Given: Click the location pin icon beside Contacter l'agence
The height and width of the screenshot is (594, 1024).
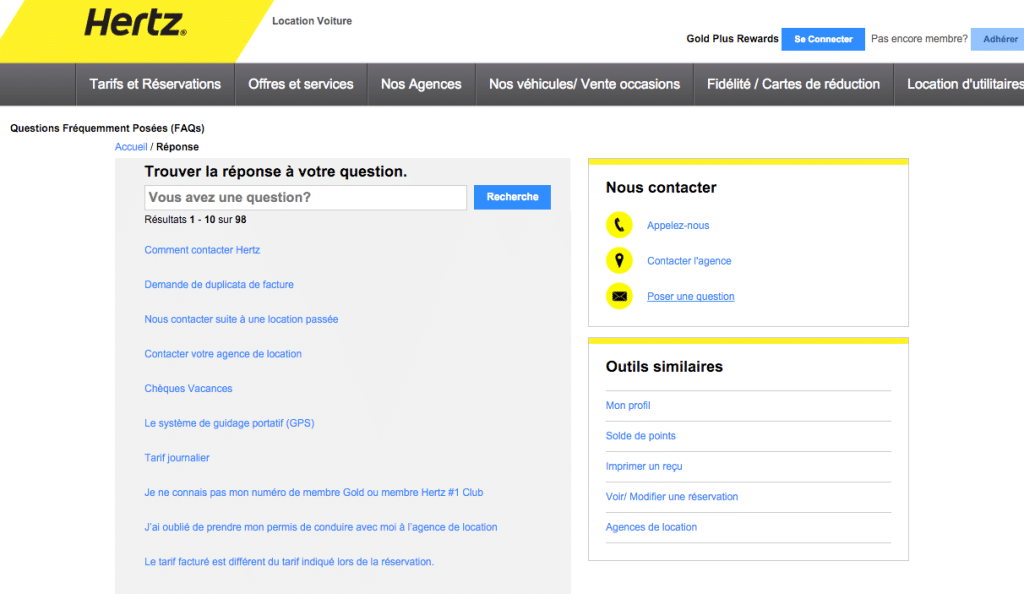Looking at the screenshot, I should click(x=618, y=260).
